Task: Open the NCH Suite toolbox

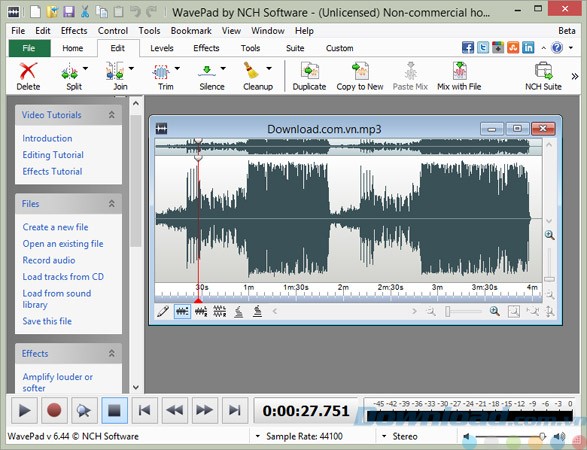Action: tap(543, 76)
